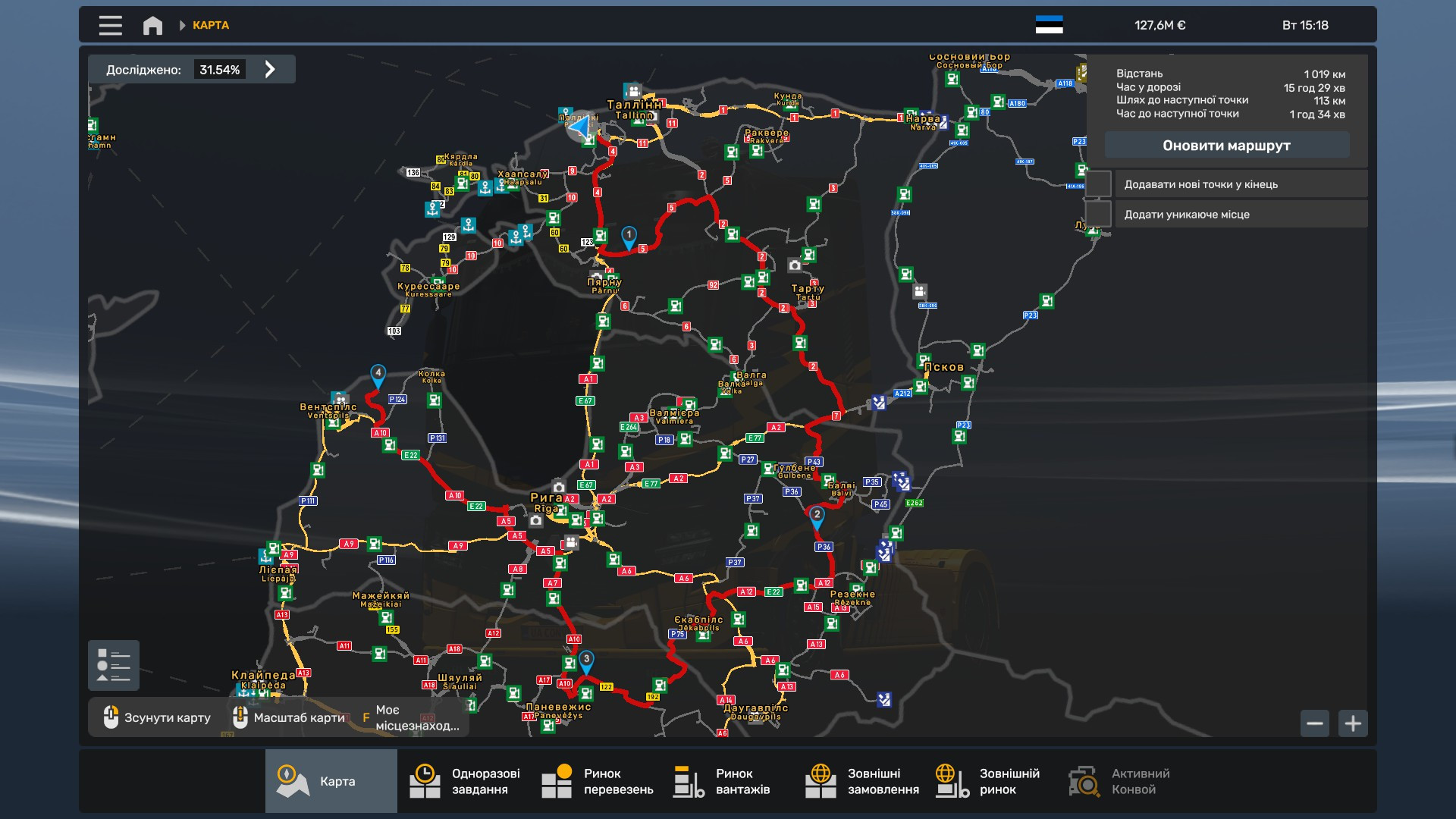Select waypoint marker 2 near Balvi
The width and height of the screenshot is (1456, 819).
pyautogui.click(x=817, y=516)
